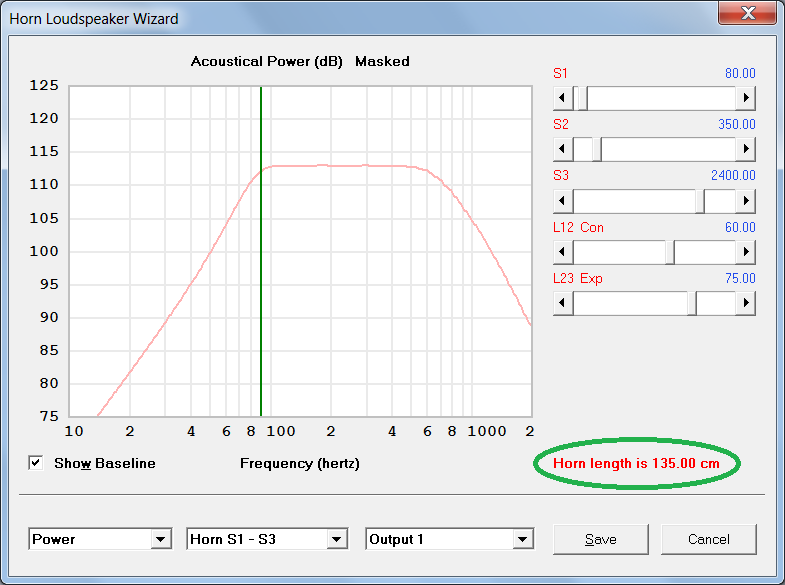Decrease S2 with its left arrow
This screenshot has width=785, height=585.
(563, 149)
